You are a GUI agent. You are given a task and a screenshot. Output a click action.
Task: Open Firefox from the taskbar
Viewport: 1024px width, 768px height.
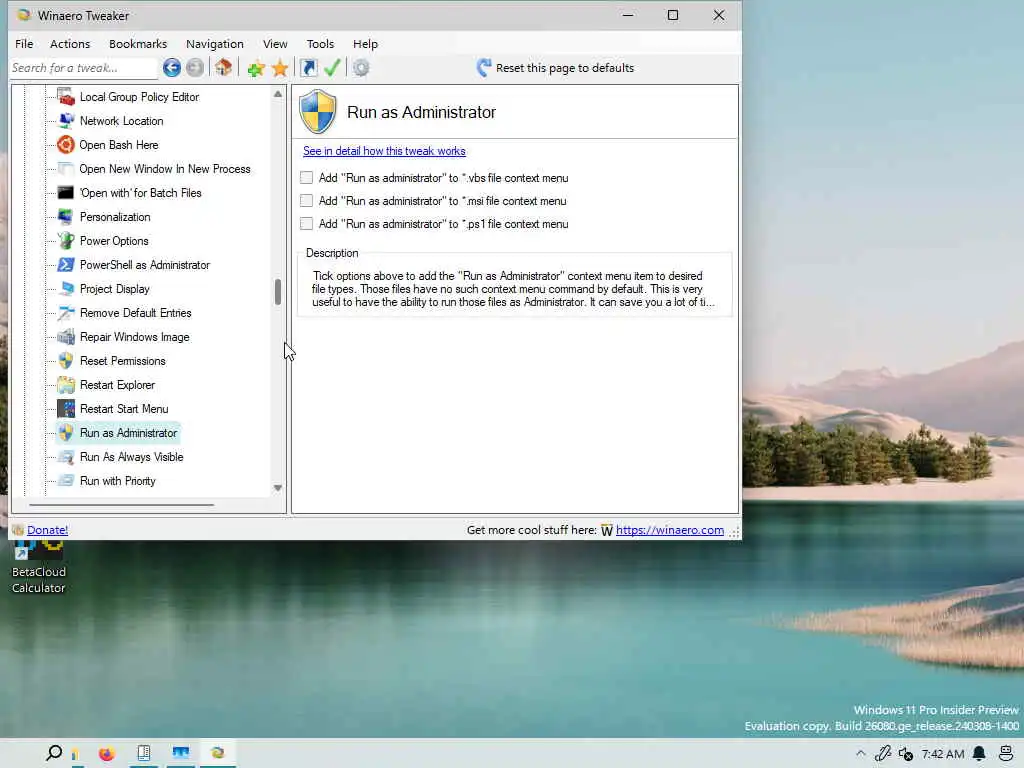point(106,754)
